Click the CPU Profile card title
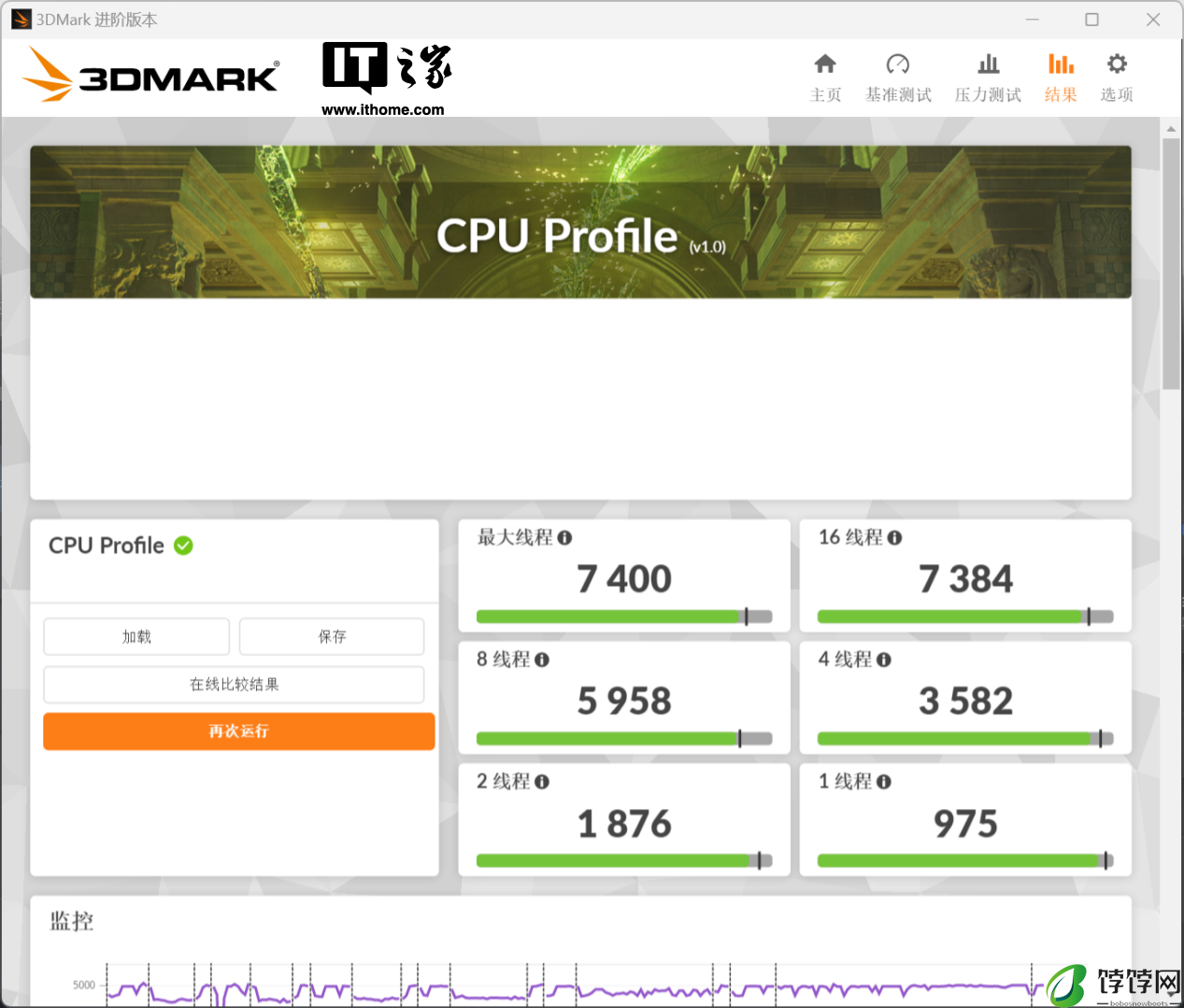The width and height of the screenshot is (1184, 1008). point(107,546)
